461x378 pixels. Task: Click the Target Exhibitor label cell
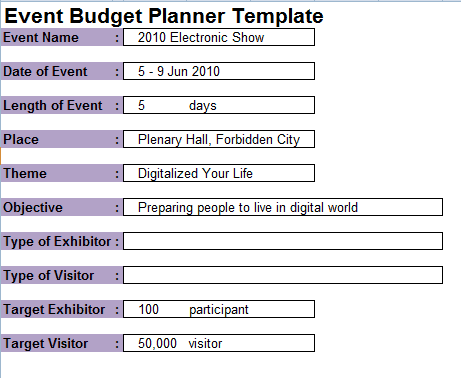tap(62, 309)
